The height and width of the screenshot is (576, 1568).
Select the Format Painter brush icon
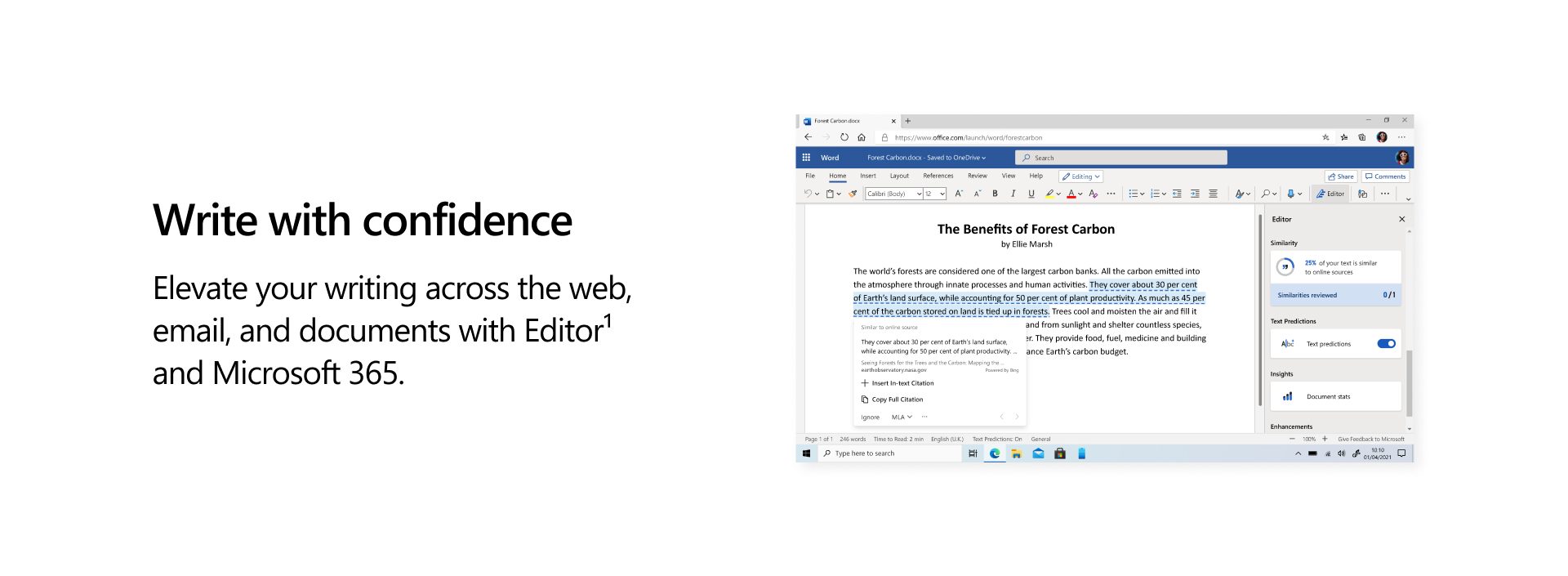(853, 194)
